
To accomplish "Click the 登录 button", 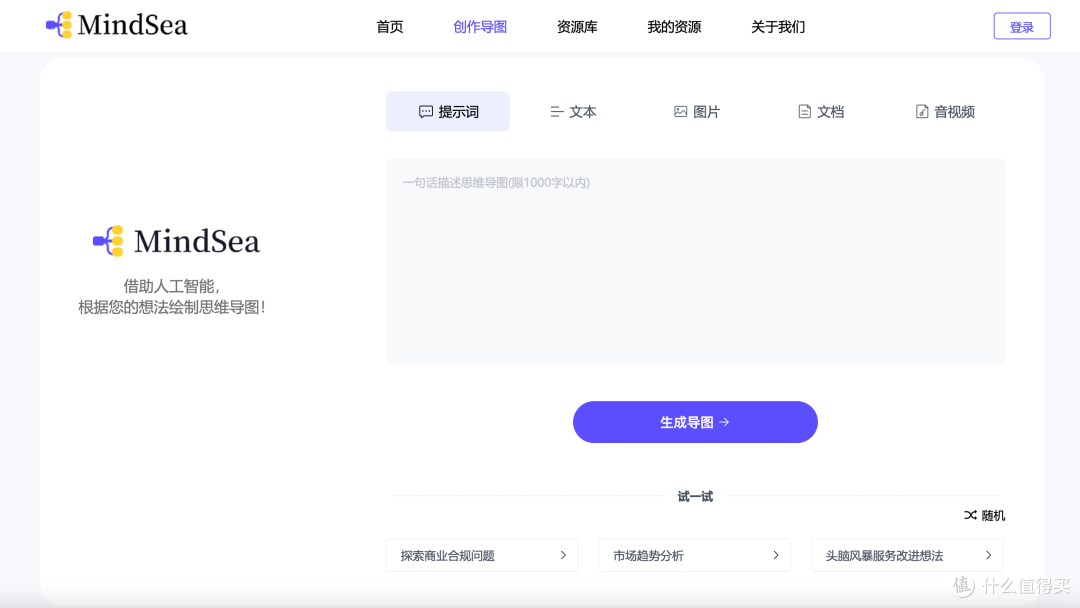I will (x=1022, y=26).
